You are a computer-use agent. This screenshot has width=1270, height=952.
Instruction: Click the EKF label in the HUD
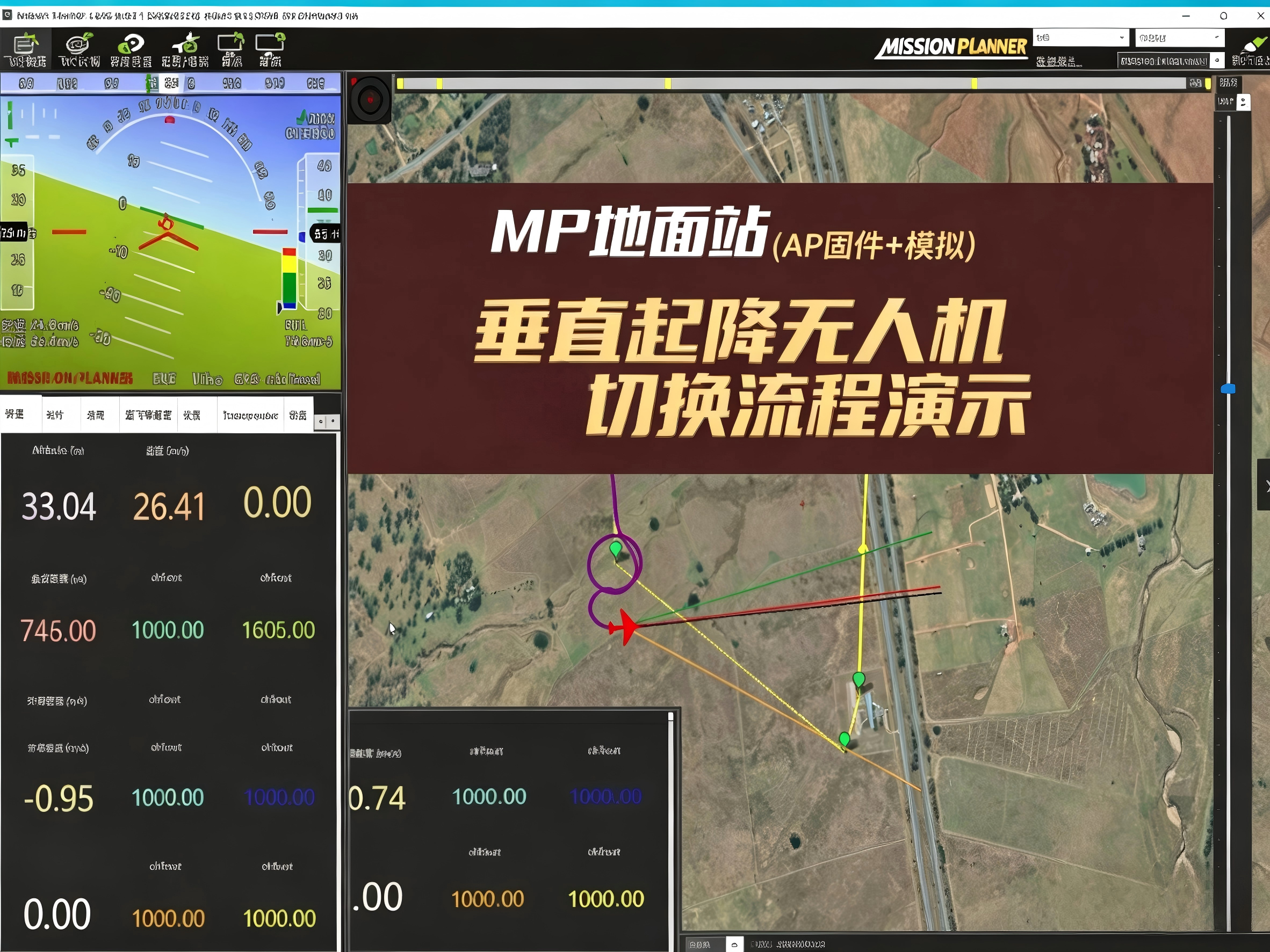[164, 379]
